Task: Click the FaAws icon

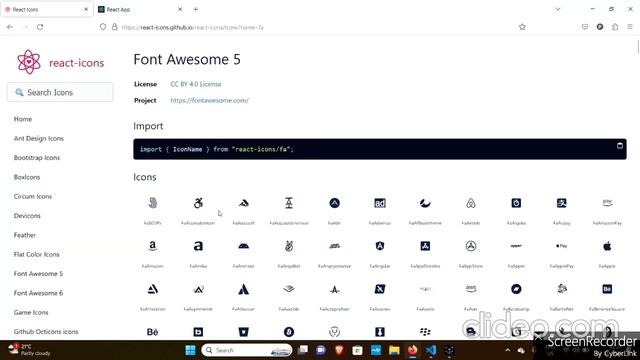Action: point(471,289)
